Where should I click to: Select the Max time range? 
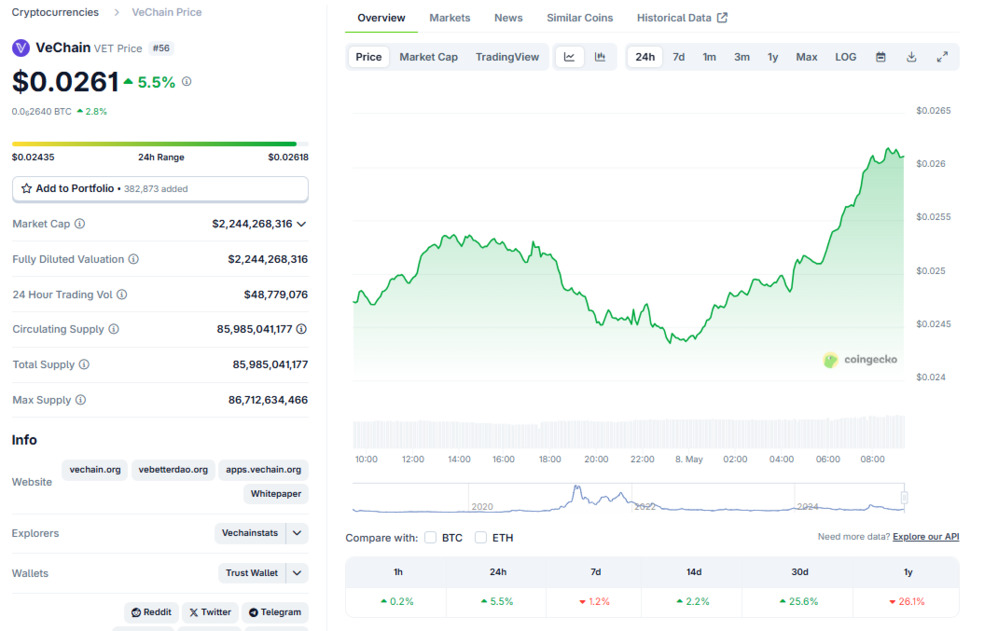coord(806,57)
